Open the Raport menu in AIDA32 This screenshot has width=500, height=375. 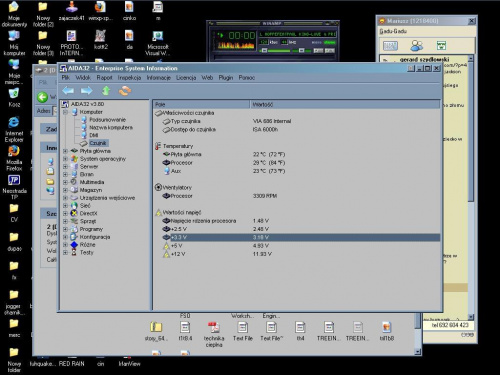click(x=104, y=78)
